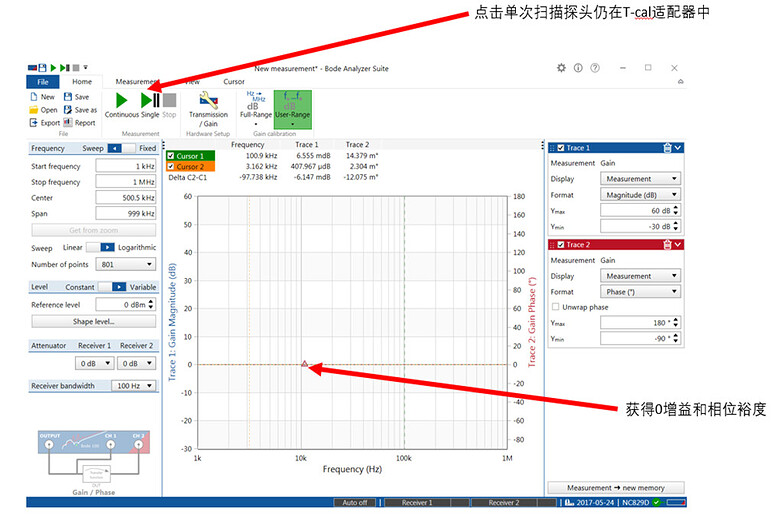This screenshot has height=517, width=775.
Task: Click the User-Range calibration icon
Action: (x=291, y=104)
